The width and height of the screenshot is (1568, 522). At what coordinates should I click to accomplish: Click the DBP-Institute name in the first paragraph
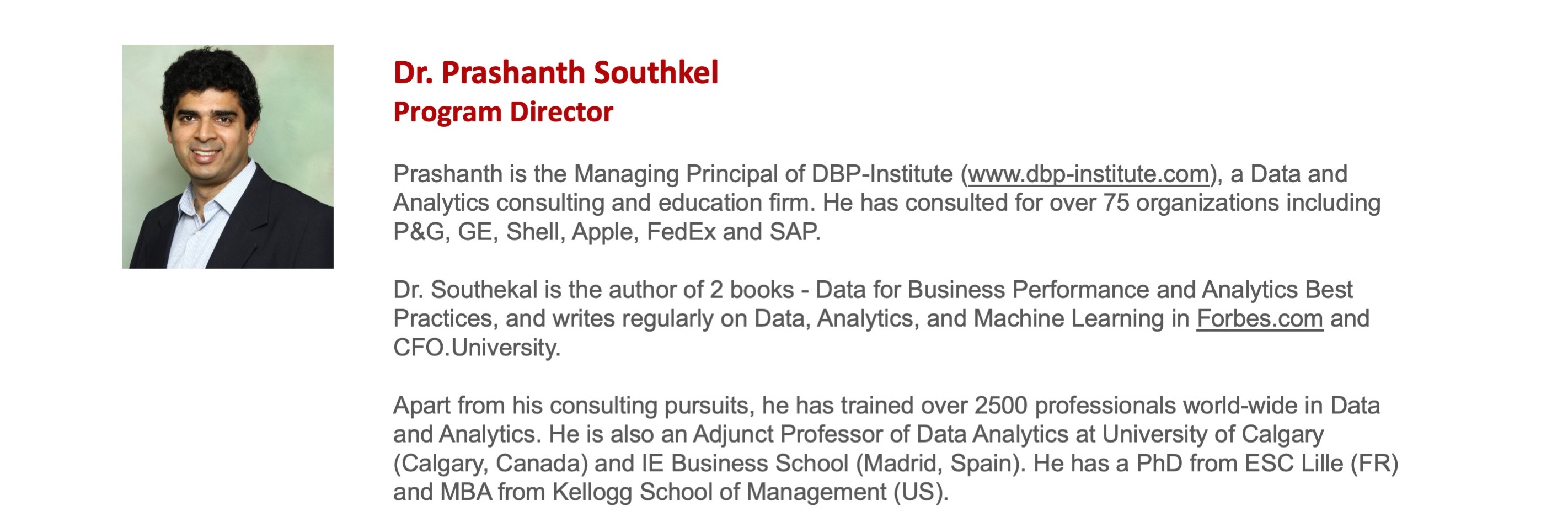(x=882, y=174)
